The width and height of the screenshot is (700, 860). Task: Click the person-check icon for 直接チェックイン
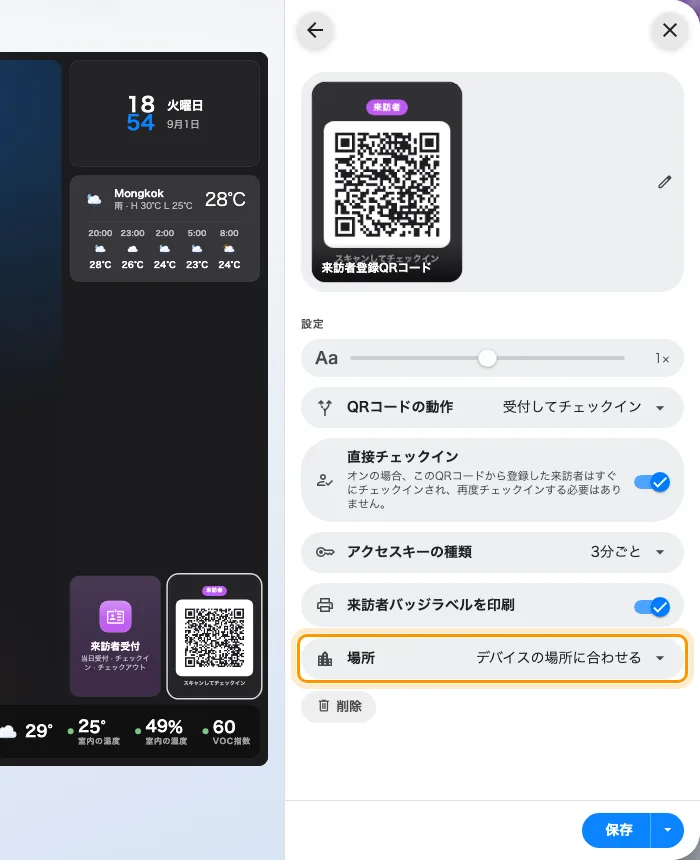(325, 481)
